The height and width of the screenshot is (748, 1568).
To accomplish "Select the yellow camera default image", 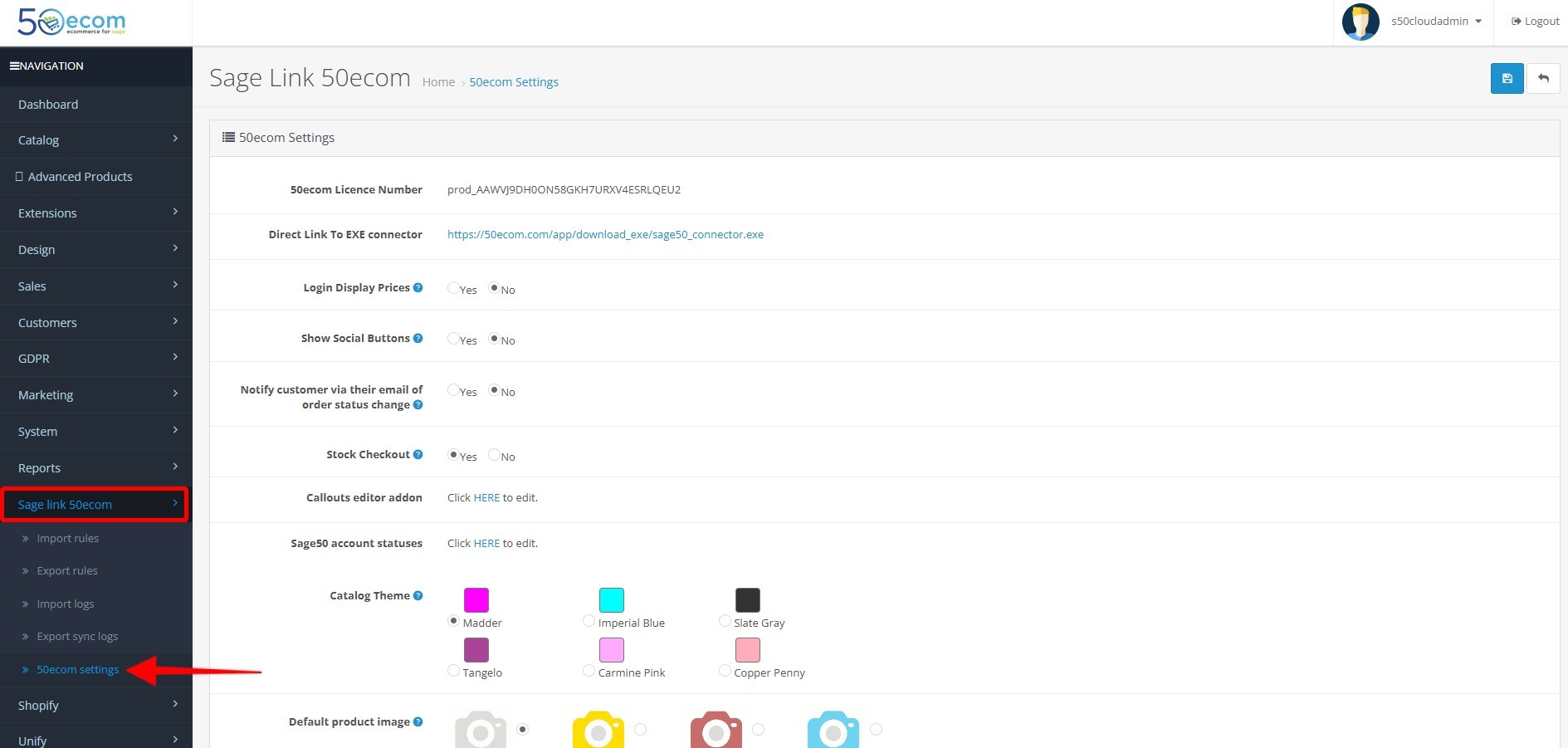I will pos(598,730).
